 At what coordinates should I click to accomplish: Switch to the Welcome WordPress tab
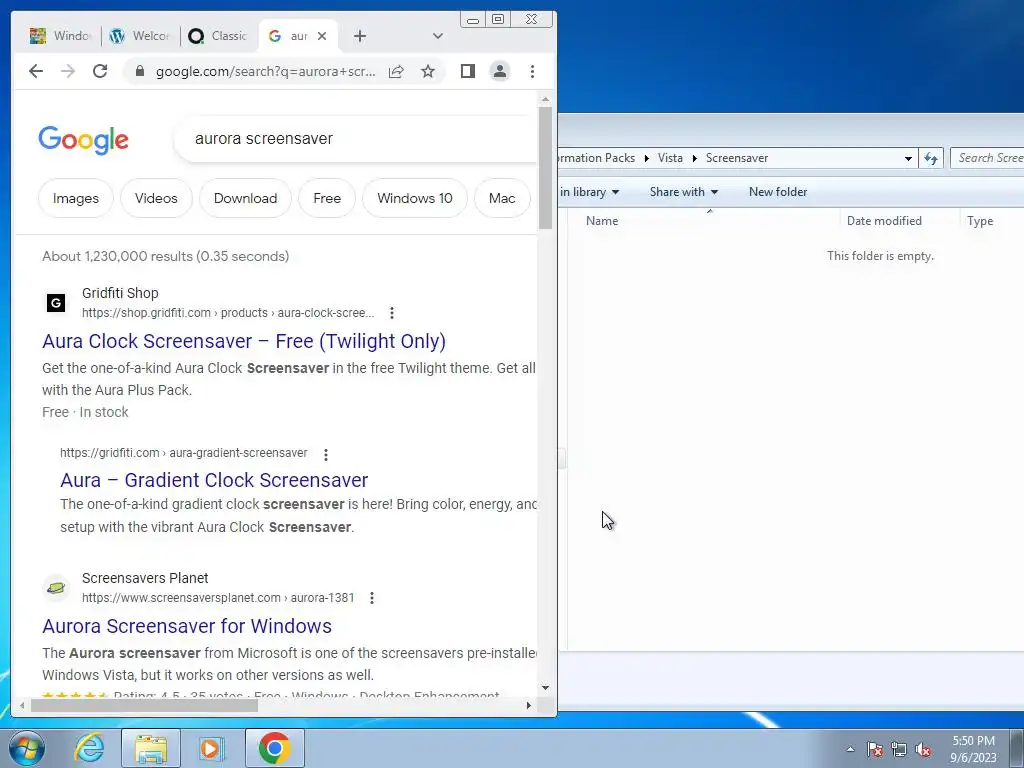(140, 36)
